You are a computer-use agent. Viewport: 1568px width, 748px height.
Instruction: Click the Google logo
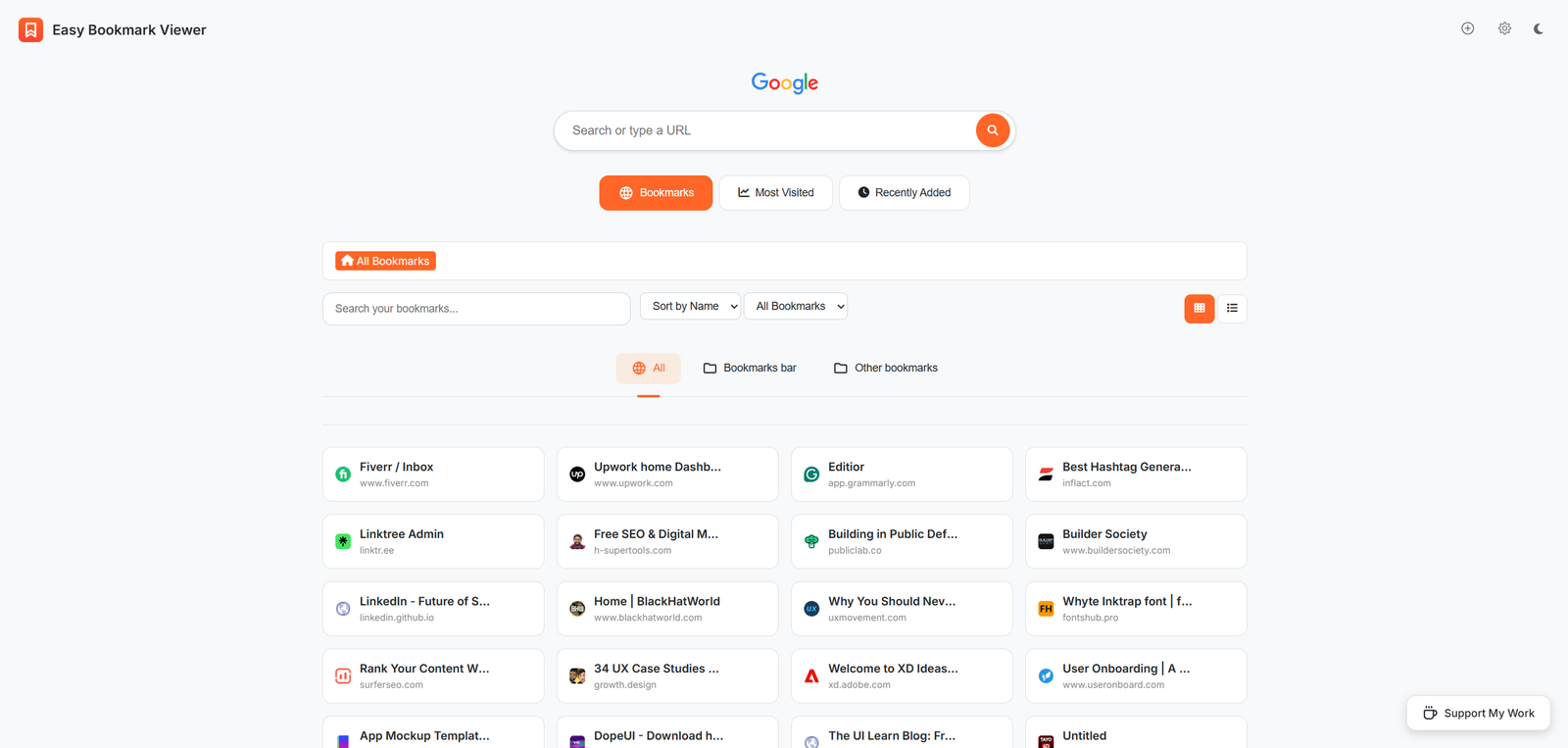pyautogui.click(x=784, y=83)
